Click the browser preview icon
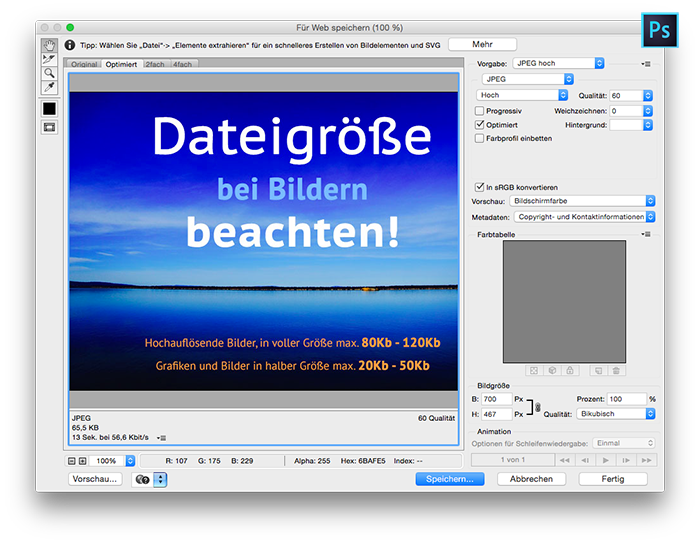Viewport: 700px width, 543px height. pos(142,480)
